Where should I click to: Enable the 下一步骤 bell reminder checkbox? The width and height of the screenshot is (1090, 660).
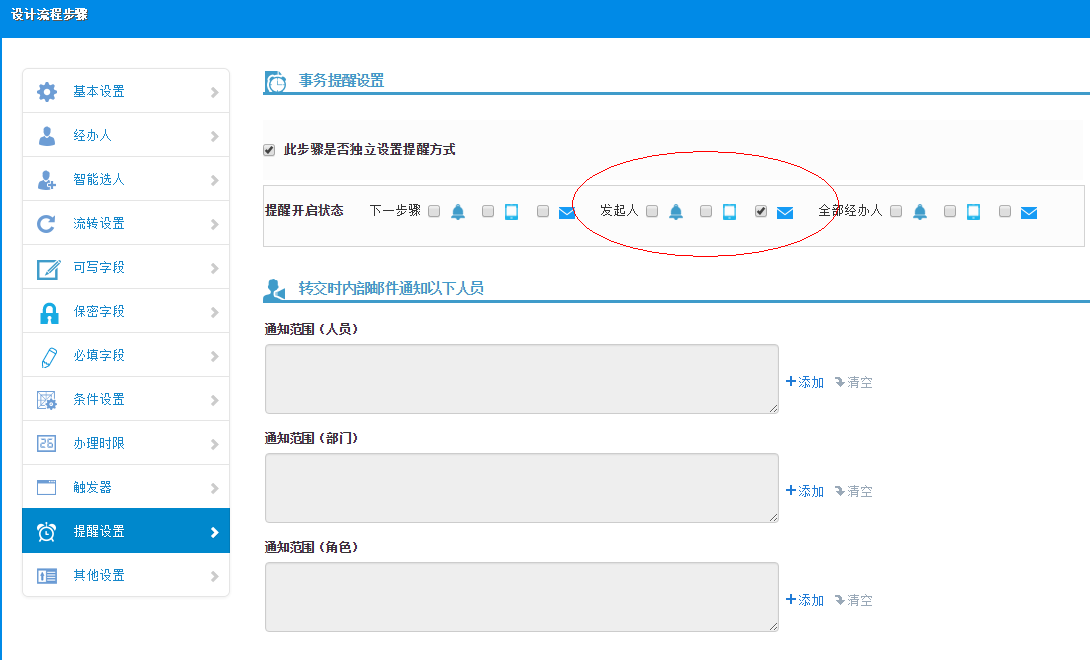pos(434,211)
